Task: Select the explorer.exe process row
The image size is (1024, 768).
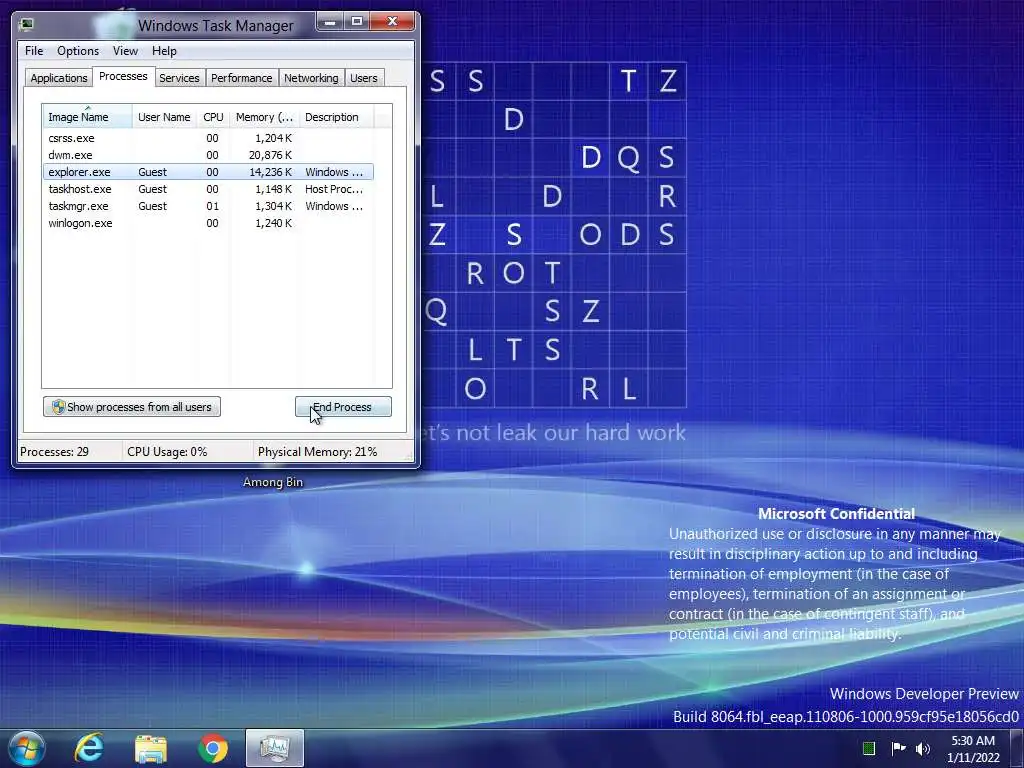Action: [208, 172]
